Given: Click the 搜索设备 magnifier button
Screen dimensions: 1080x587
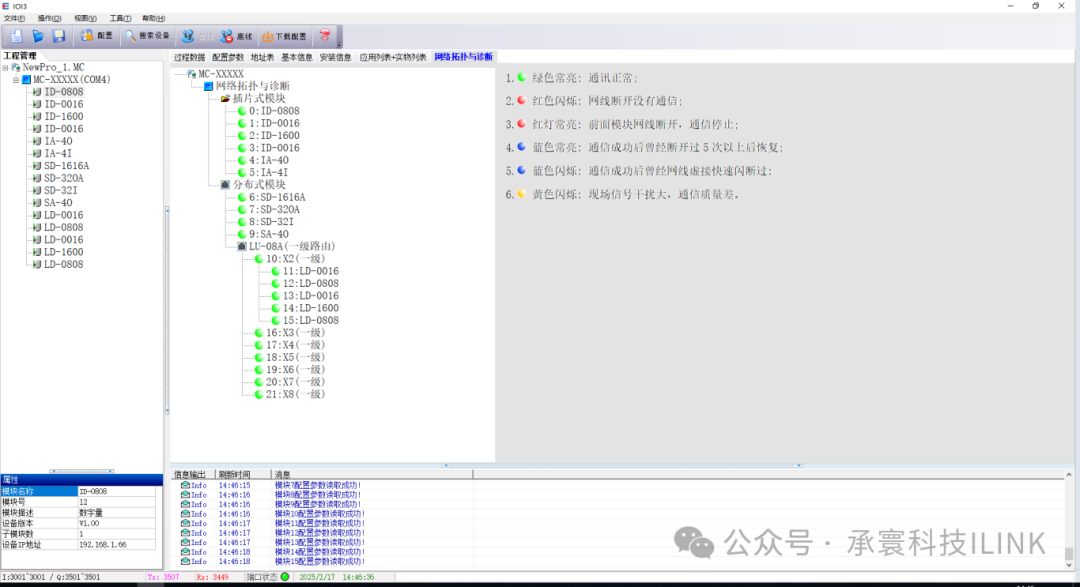Looking at the screenshot, I should click(147, 36).
